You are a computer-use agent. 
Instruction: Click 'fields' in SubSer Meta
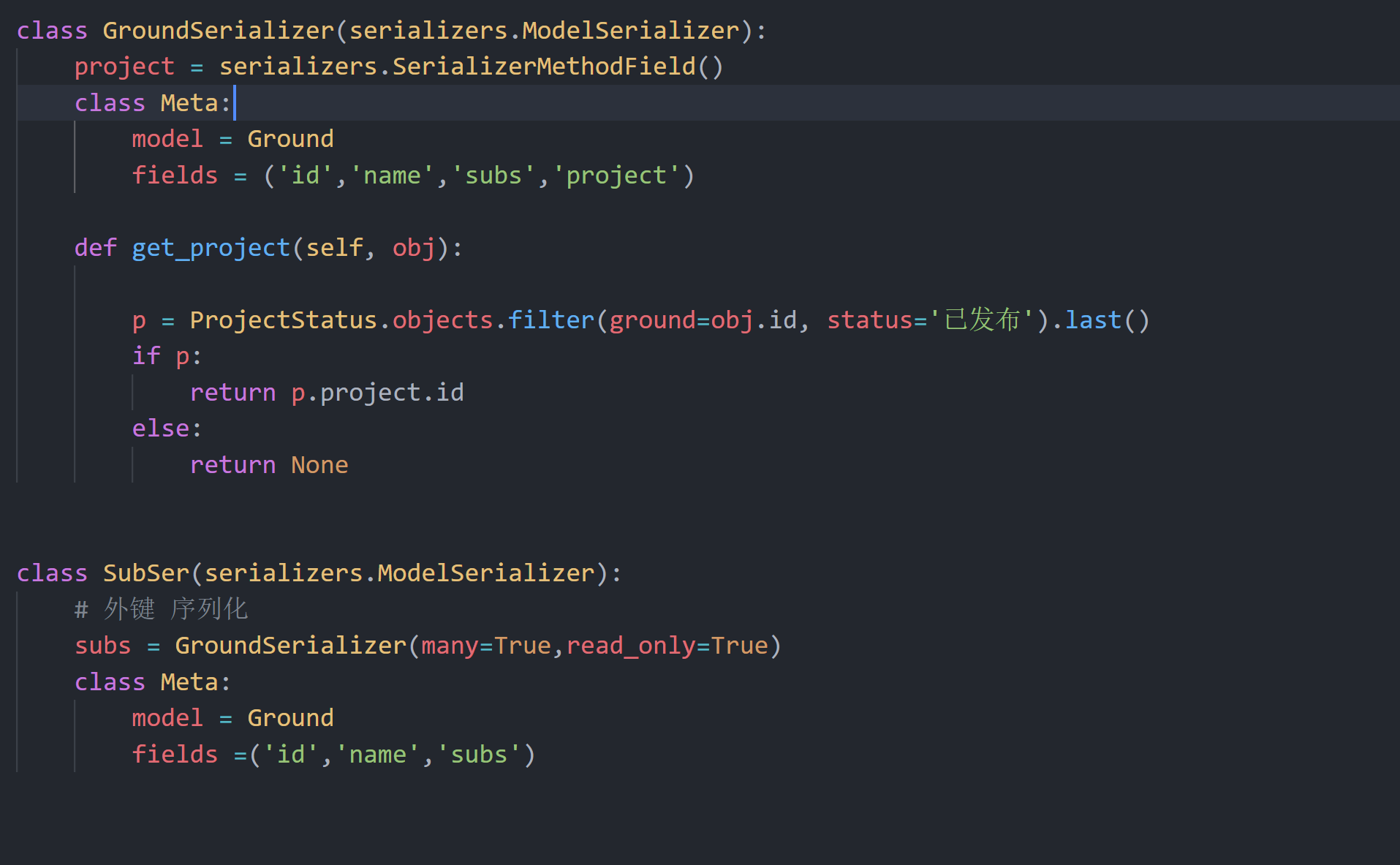[175, 755]
